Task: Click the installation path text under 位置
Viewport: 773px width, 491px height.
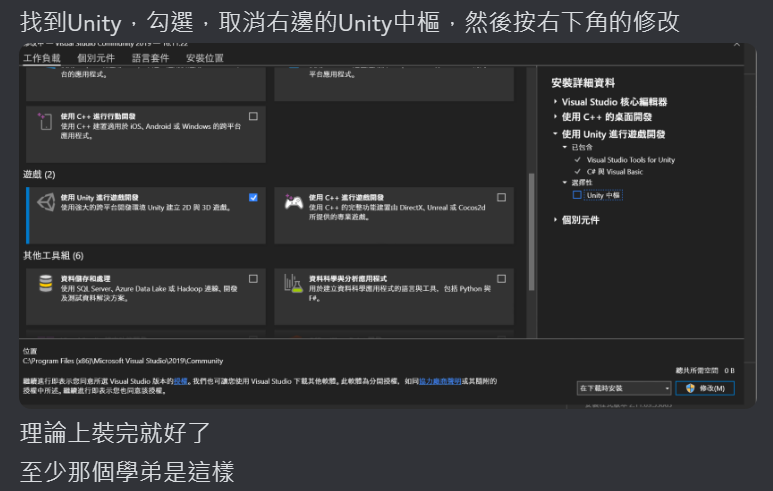Action: [x=123, y=361]
